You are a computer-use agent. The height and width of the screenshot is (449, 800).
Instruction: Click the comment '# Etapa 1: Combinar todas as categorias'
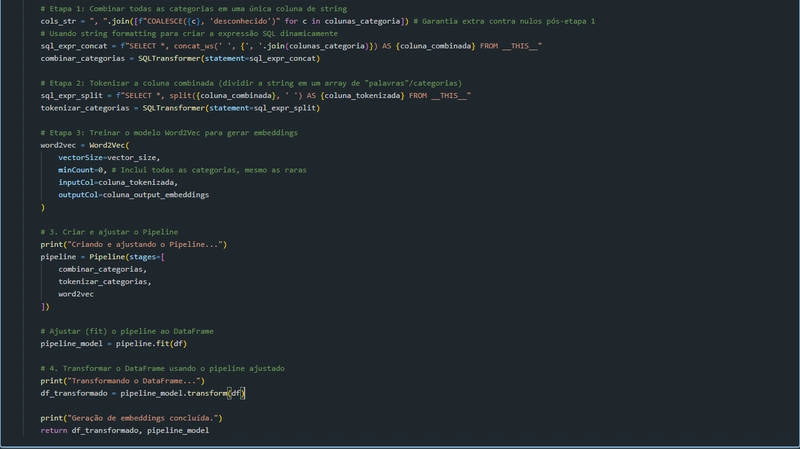click(x=127, y=9)
